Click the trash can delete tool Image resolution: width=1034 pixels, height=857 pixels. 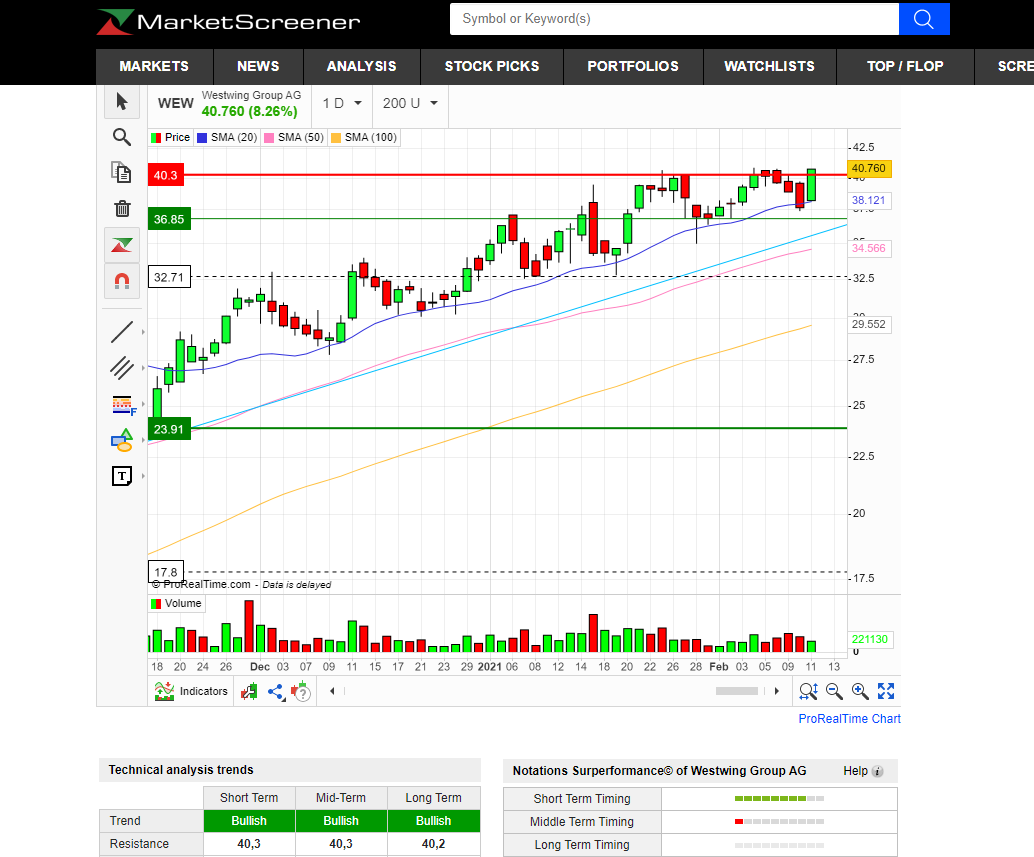point(122,209)
